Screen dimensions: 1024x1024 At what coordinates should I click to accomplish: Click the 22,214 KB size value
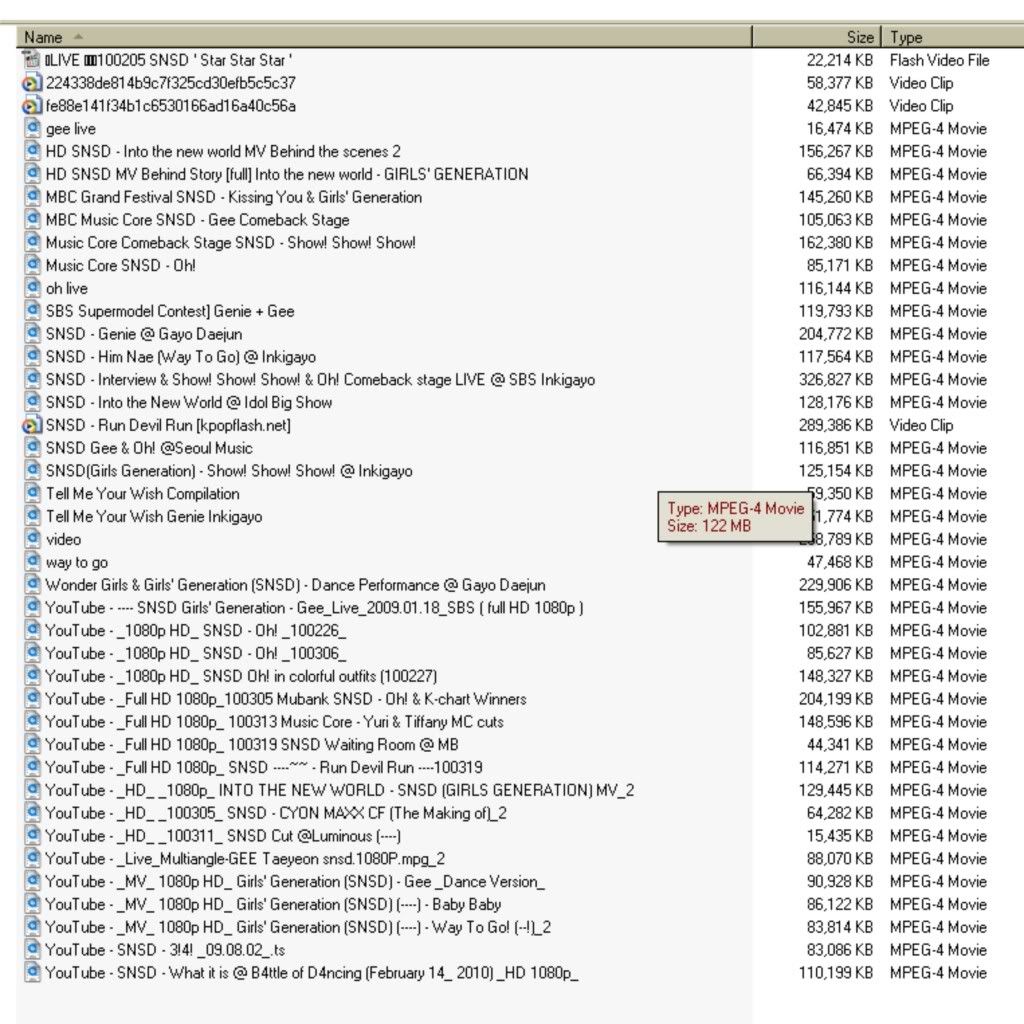pos(840,60)
